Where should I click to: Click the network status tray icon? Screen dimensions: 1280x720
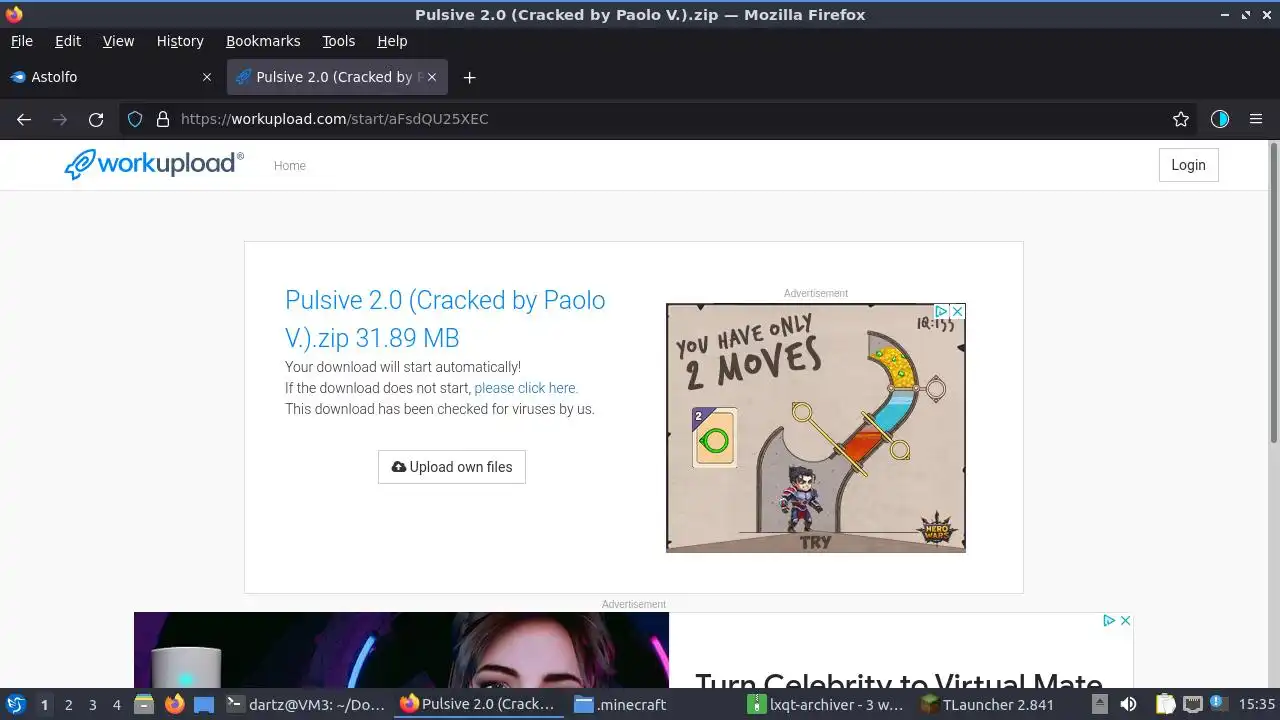[x=1192, y=704]
